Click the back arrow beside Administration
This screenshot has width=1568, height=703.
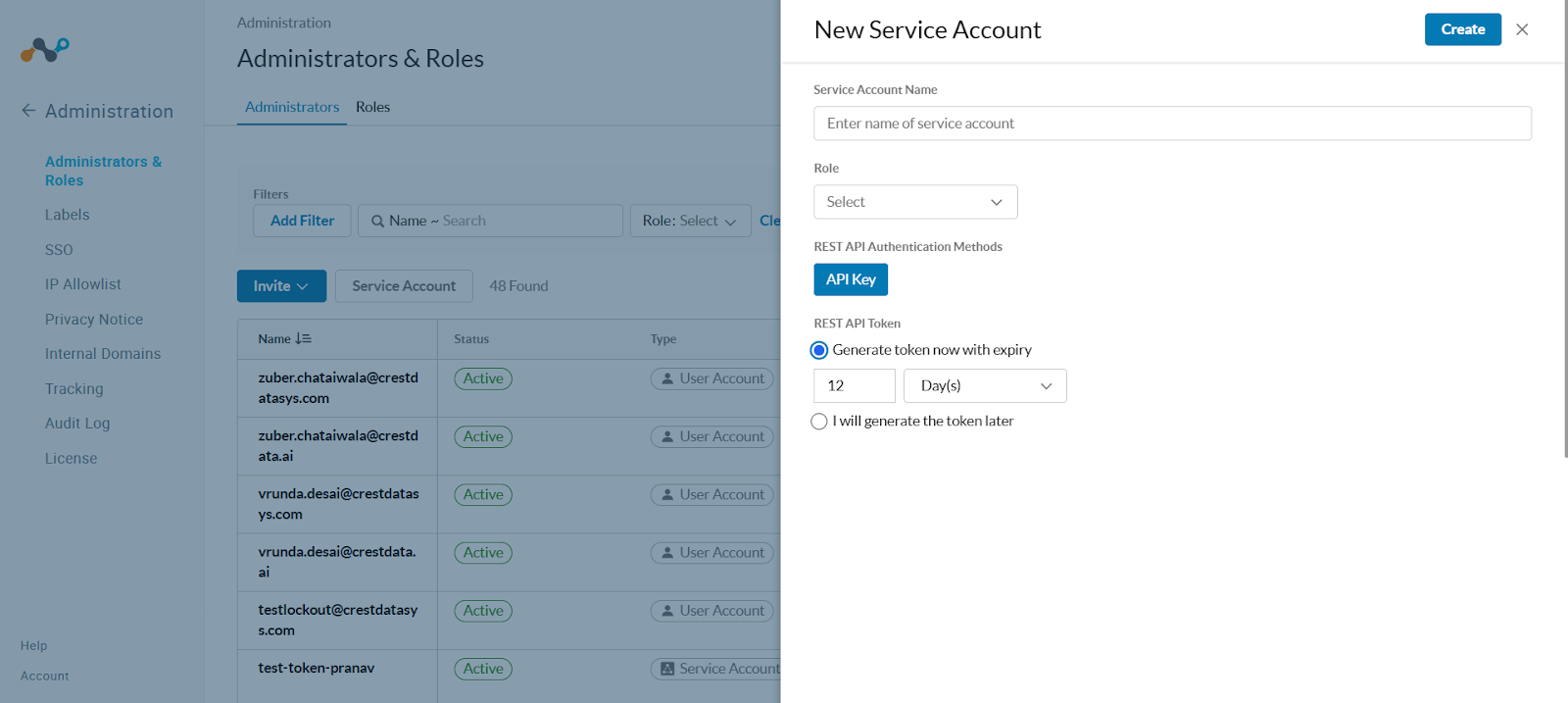click(x=28, y=111)
